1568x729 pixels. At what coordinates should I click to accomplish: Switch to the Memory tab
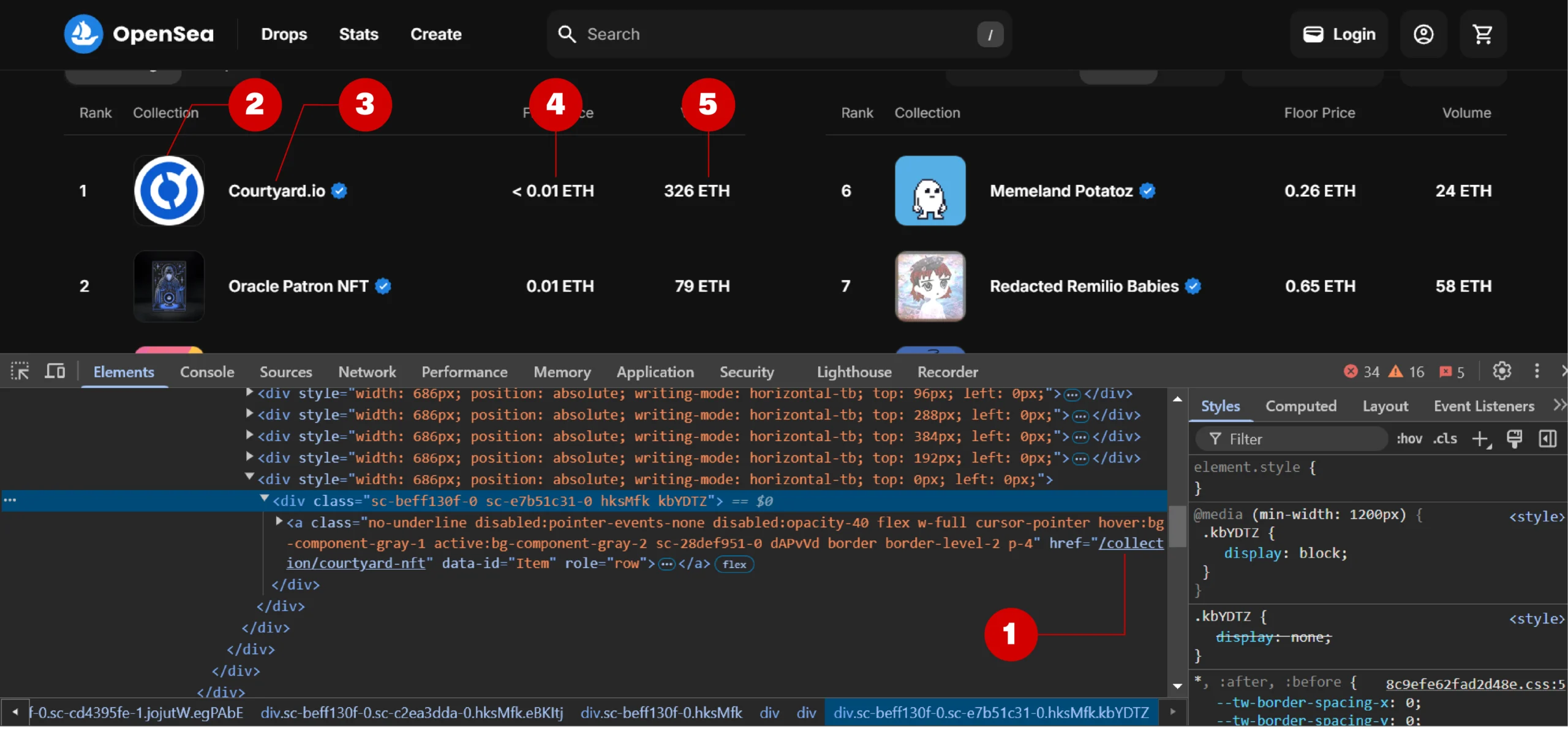tap(562, 372)
